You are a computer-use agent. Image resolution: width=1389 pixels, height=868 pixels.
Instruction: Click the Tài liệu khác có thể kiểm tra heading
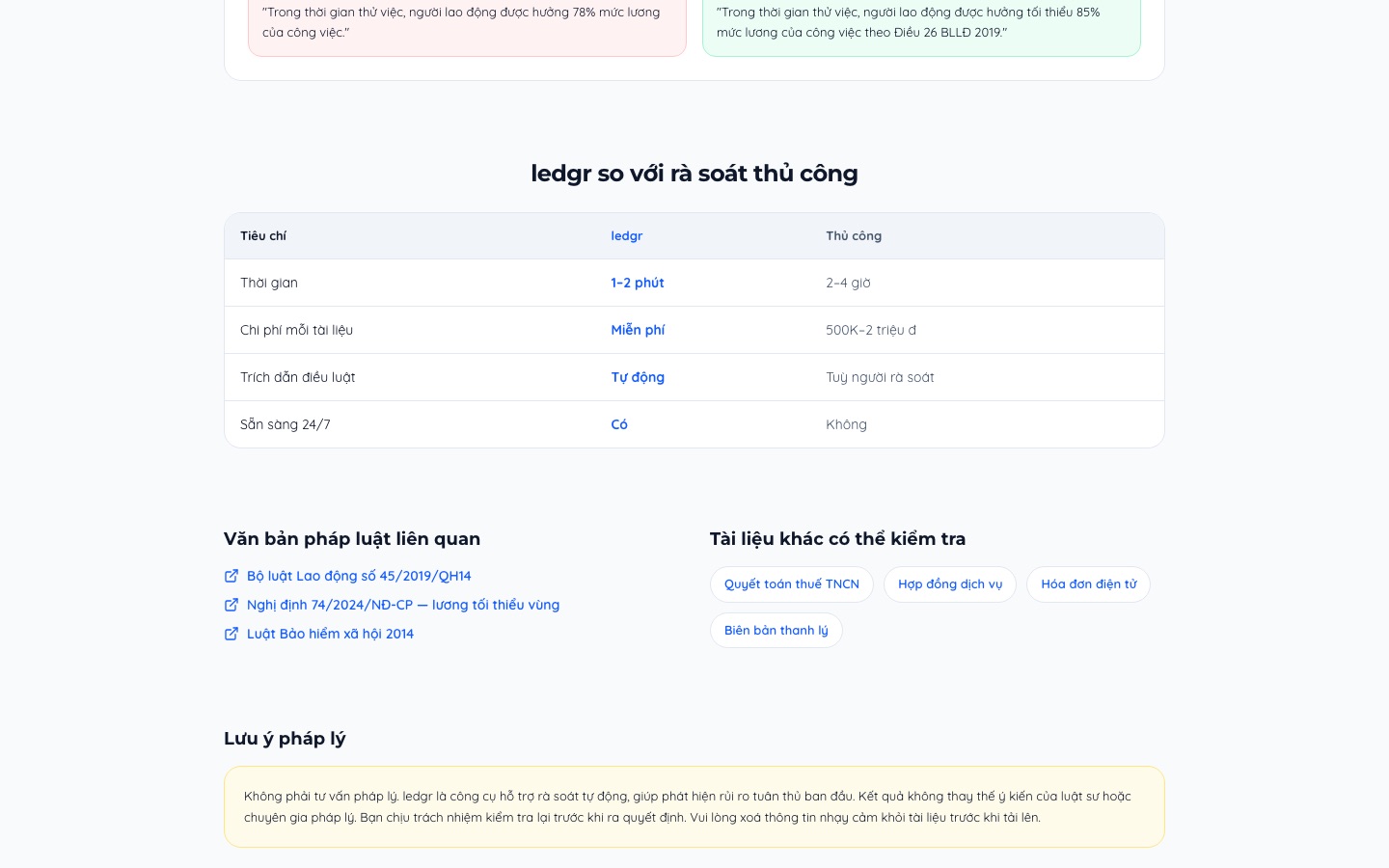pos(837,539)
